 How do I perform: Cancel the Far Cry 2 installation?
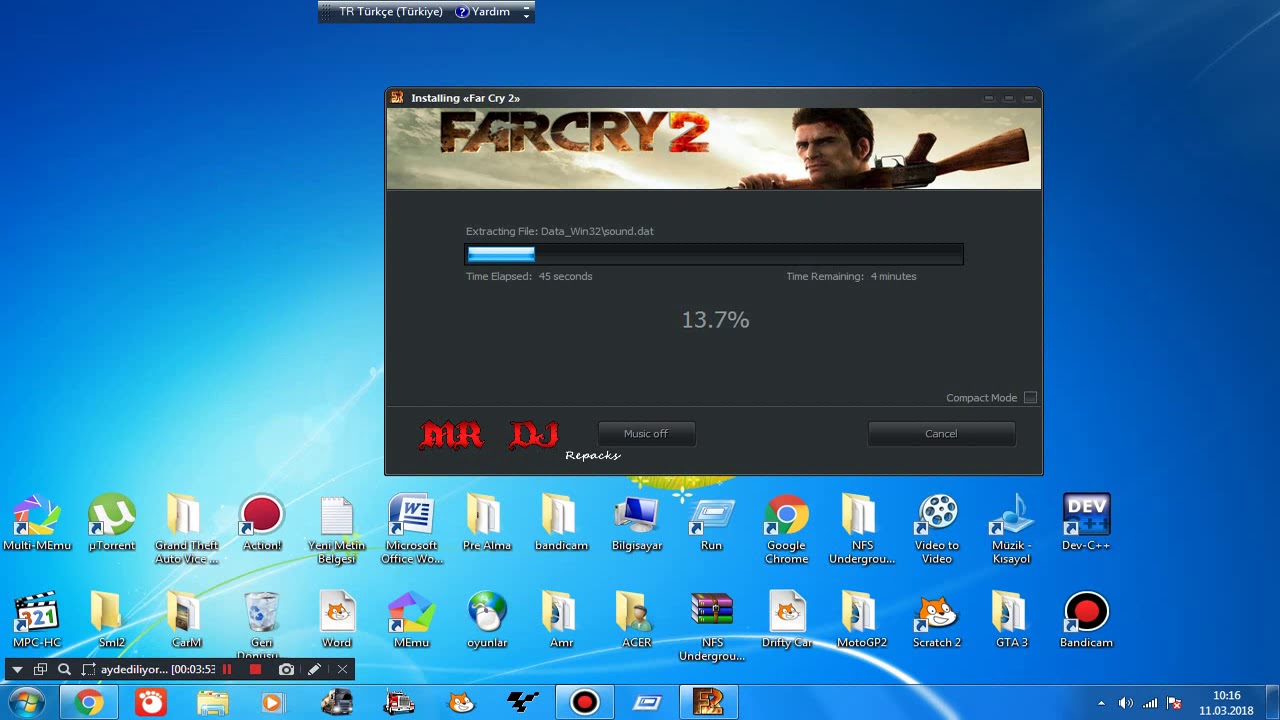tap(940, 433)
